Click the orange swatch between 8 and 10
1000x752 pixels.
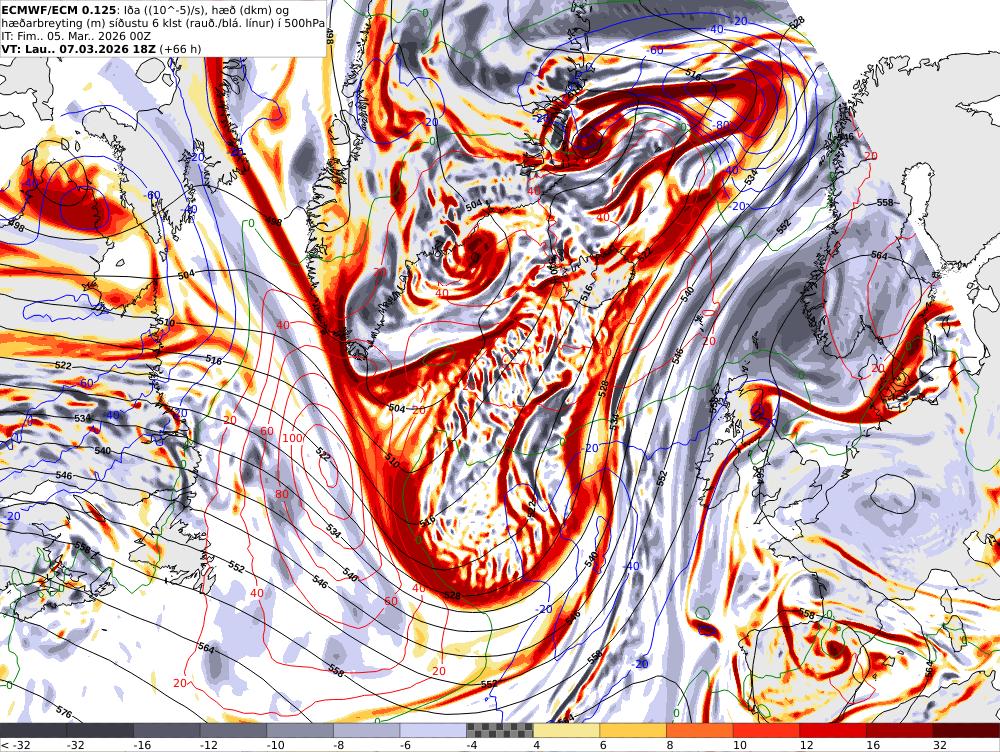(700, 730)
